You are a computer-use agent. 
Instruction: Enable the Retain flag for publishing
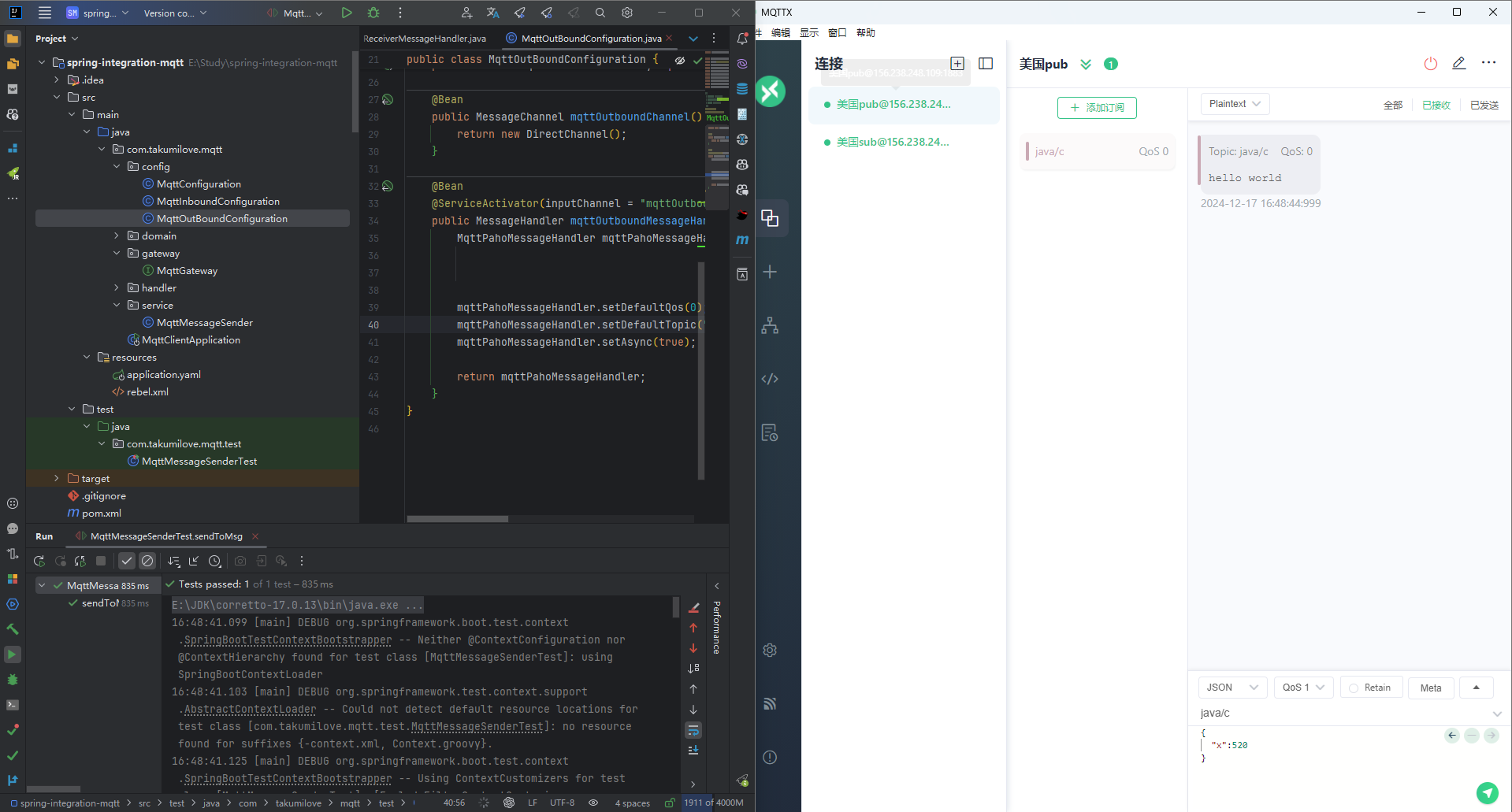pyautogui.click(x=1371, y=687)
